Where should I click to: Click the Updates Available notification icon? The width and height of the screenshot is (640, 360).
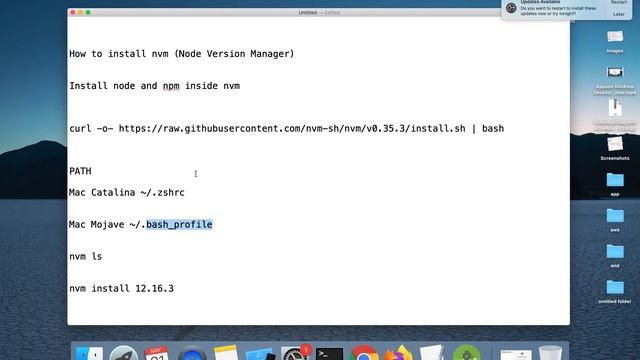pyautogui.click(x=511, y=8)
